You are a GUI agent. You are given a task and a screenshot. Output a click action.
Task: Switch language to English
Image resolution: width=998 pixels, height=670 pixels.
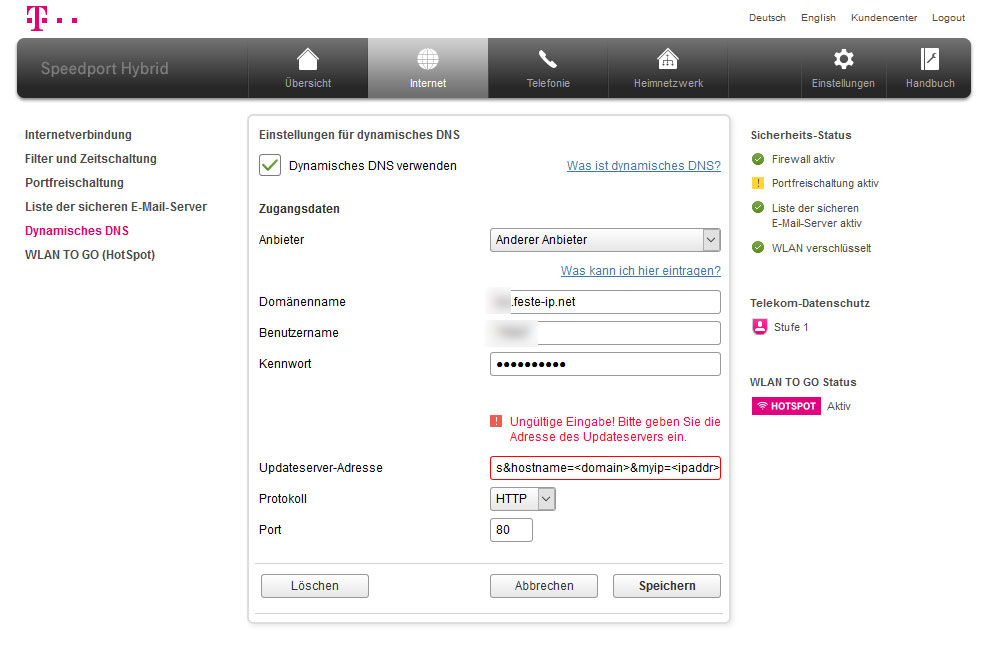point(818,18)
